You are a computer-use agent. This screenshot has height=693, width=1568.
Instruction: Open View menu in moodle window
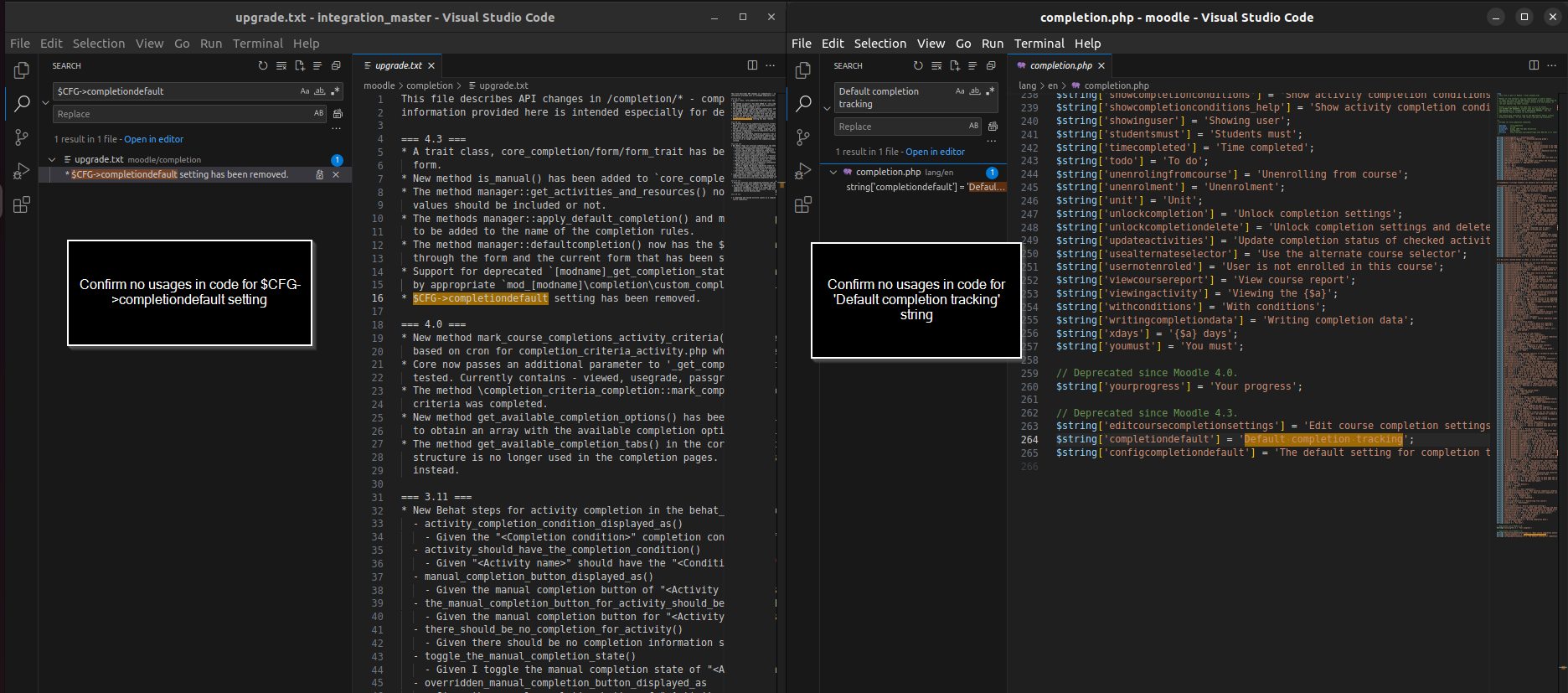point(931,44)
